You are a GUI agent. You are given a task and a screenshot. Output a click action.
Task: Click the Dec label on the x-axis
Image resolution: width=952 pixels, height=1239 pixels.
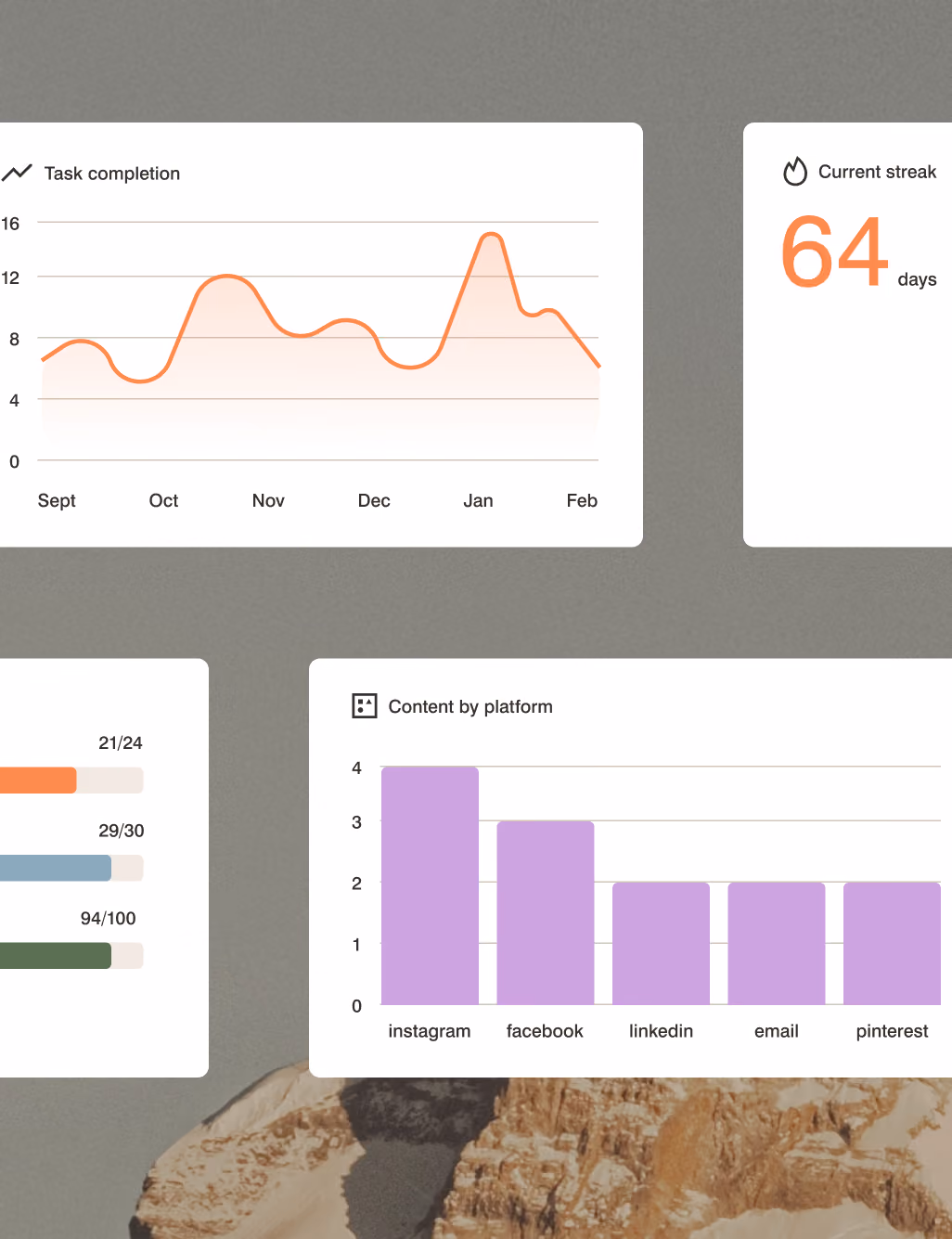coord(374,500)
